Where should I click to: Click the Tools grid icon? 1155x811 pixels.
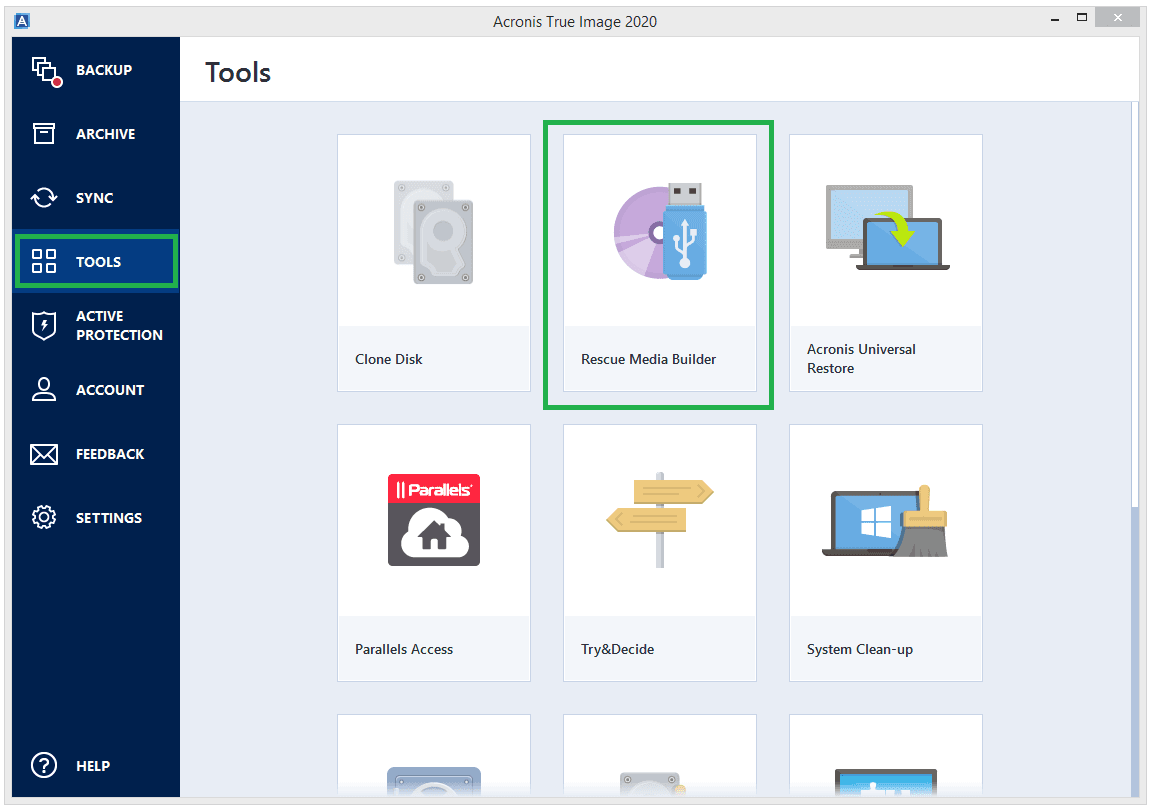(x=44, y=261)
